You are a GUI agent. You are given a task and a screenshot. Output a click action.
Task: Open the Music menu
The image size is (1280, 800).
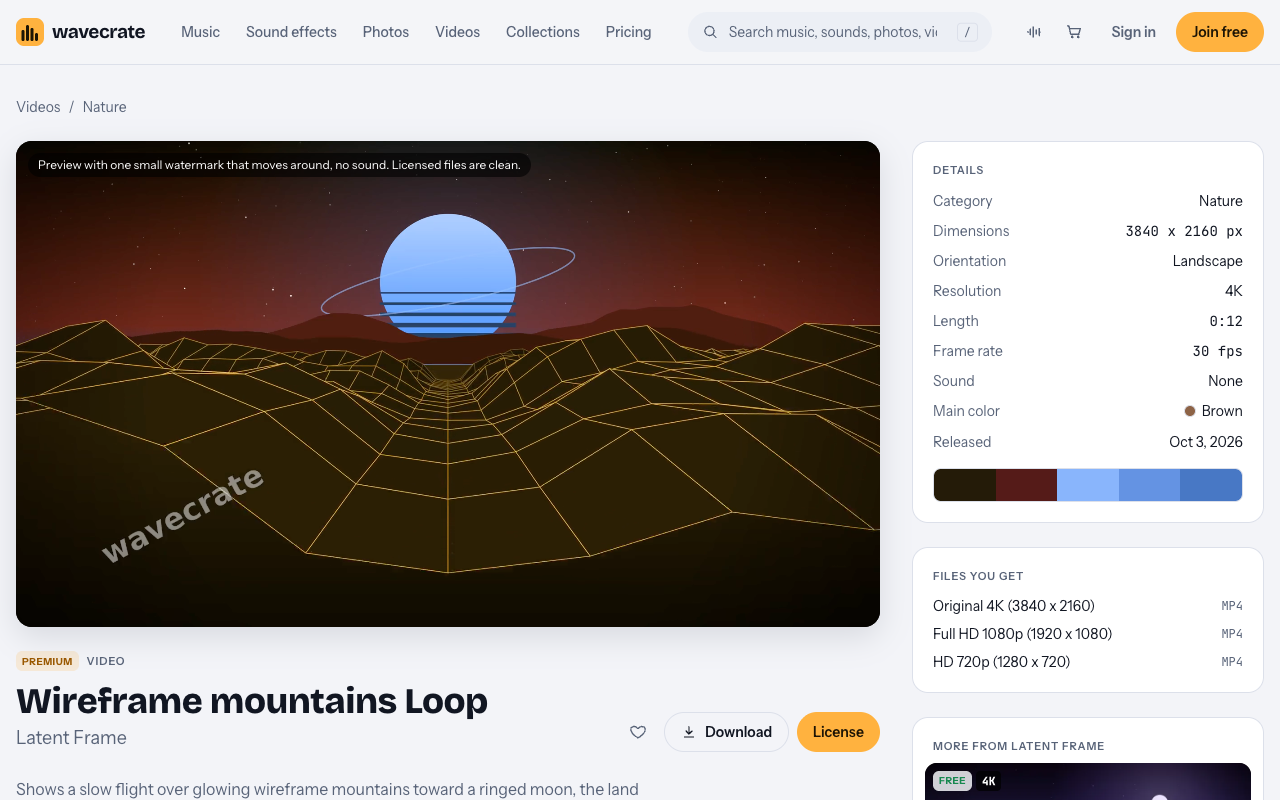(200, 32)
